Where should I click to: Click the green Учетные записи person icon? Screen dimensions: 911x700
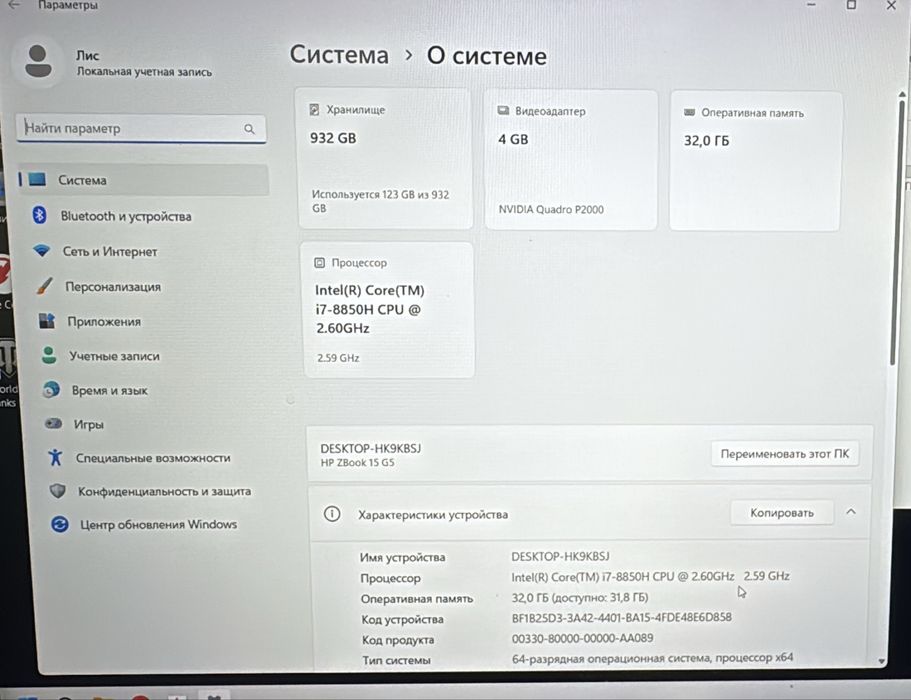(49, 355)
